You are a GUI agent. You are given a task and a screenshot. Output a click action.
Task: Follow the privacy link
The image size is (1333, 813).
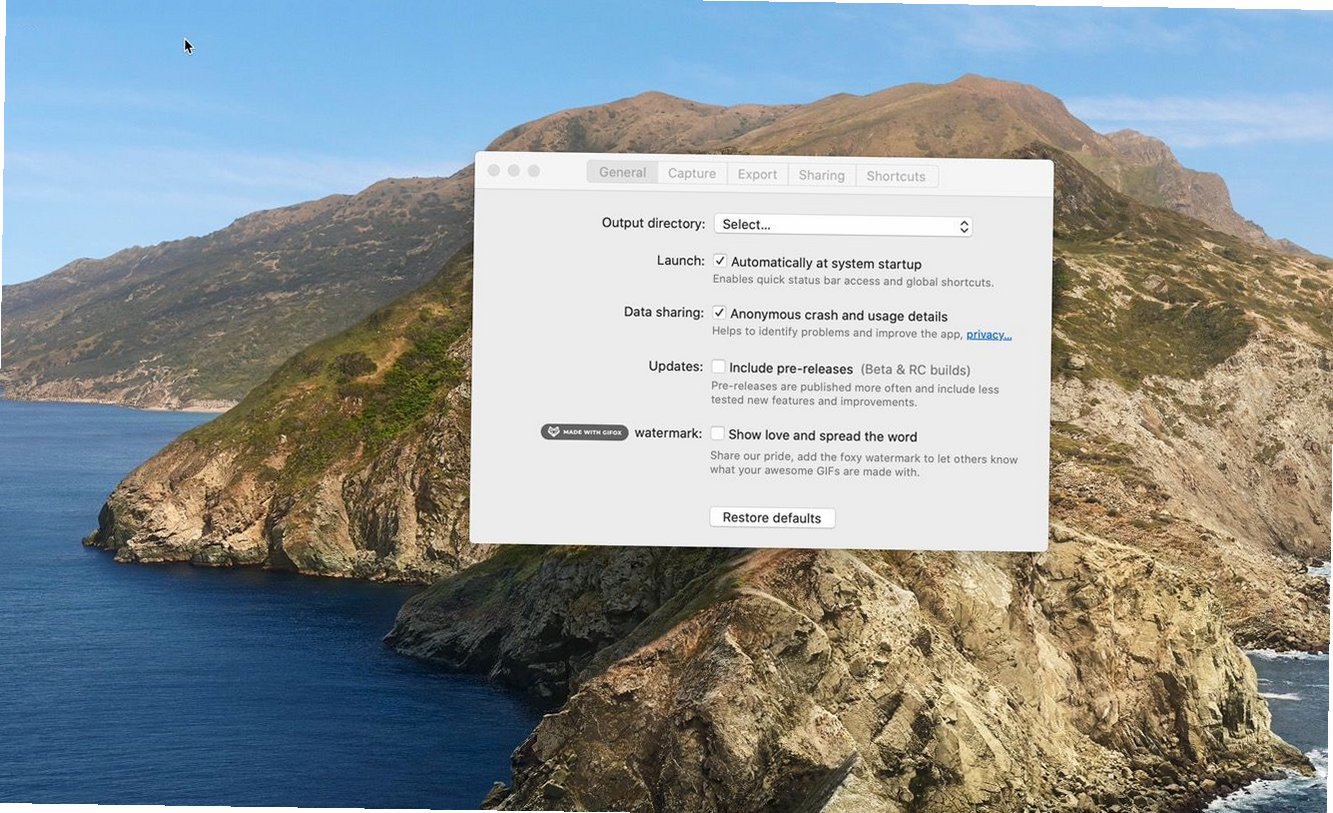[x=989, y=335]
